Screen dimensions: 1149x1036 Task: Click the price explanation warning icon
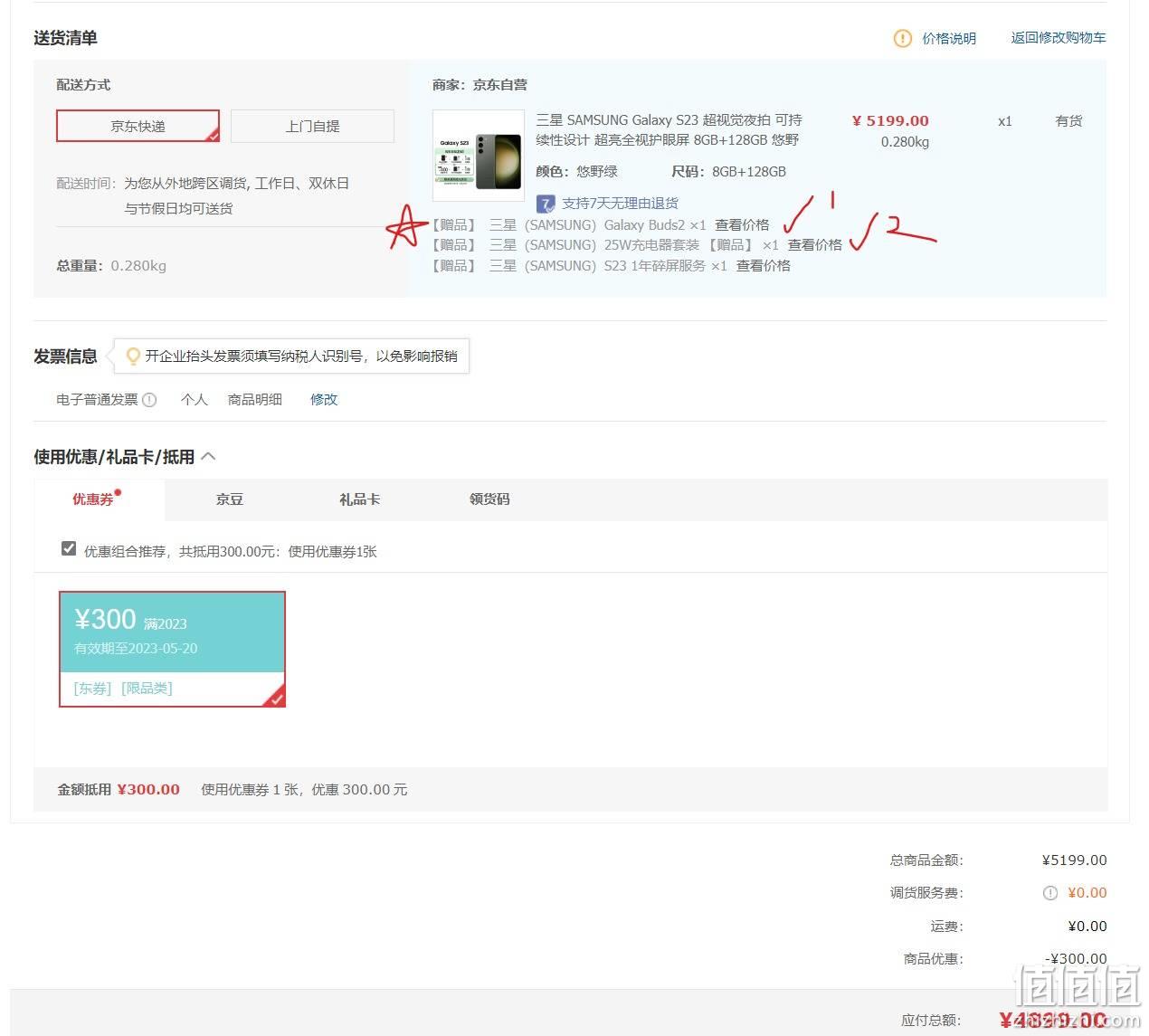point(902,38)
